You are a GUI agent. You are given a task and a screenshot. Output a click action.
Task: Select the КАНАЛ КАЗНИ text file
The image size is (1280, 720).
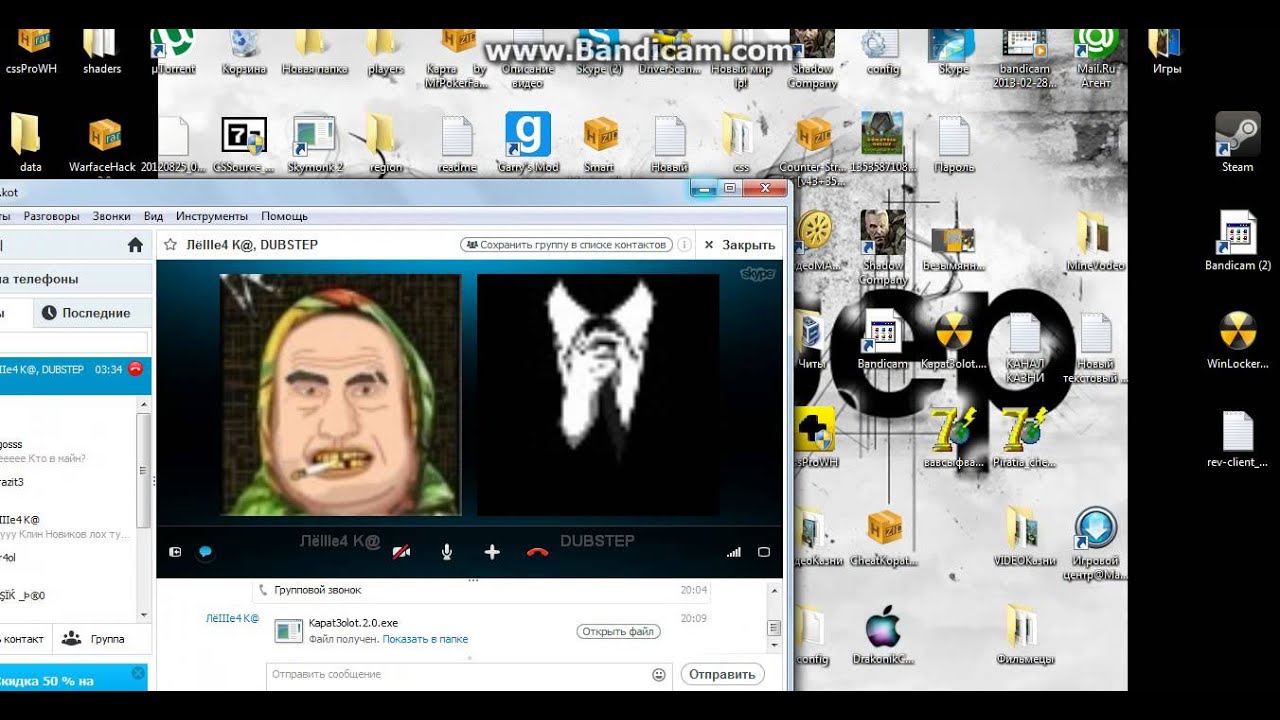point(1025,348)
